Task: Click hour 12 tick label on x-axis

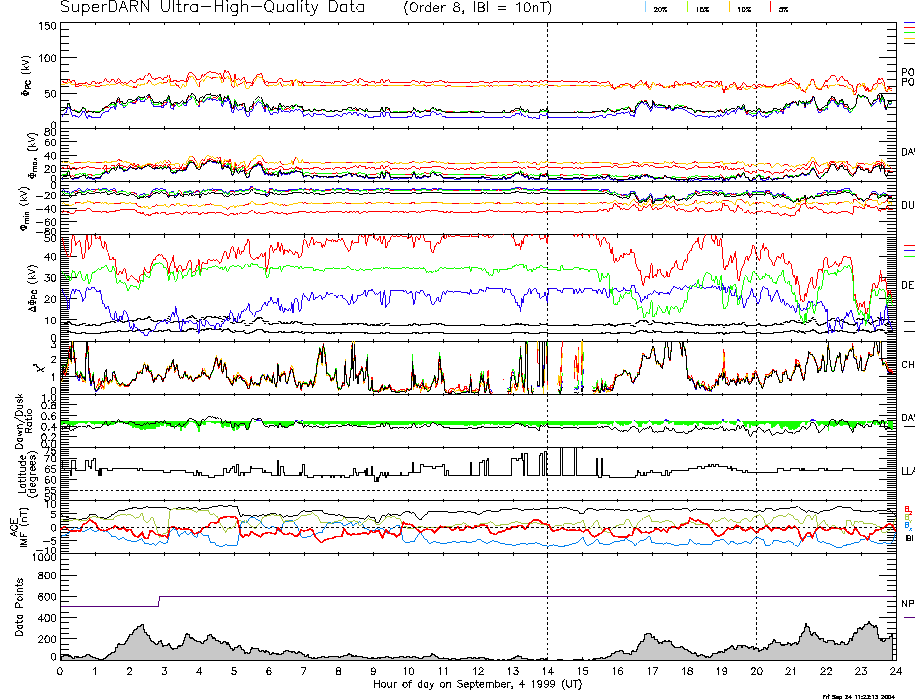Action: tap(477, 671)
